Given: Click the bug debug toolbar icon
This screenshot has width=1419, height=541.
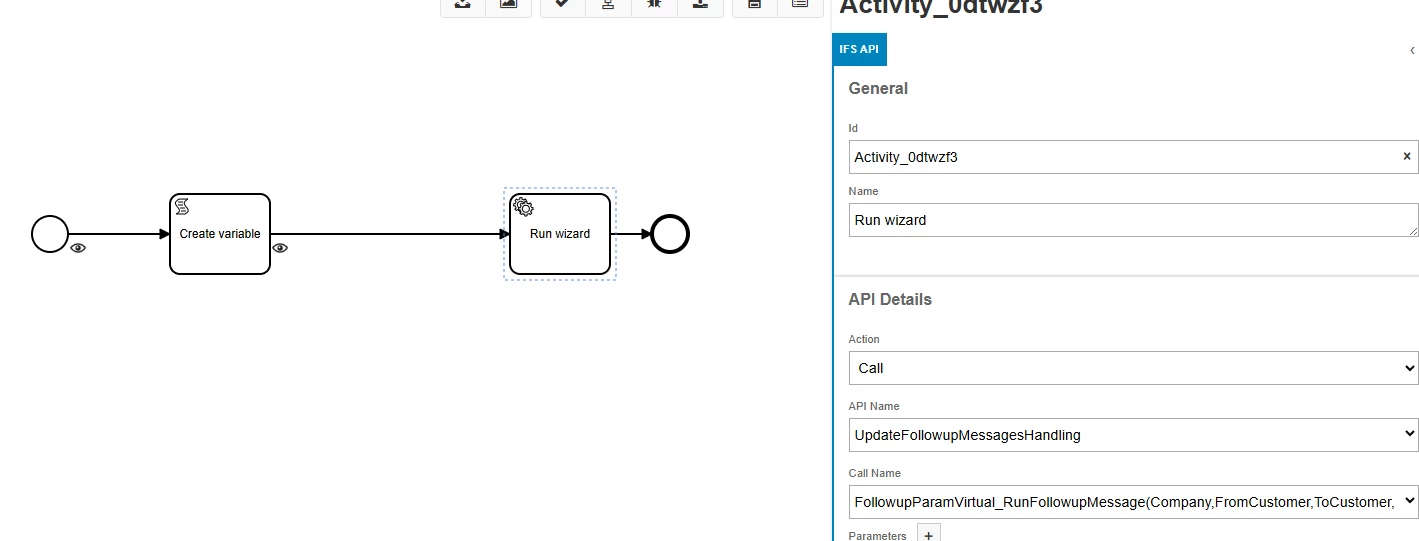Looking at the screenshot, I should click(x=655, y=5).
